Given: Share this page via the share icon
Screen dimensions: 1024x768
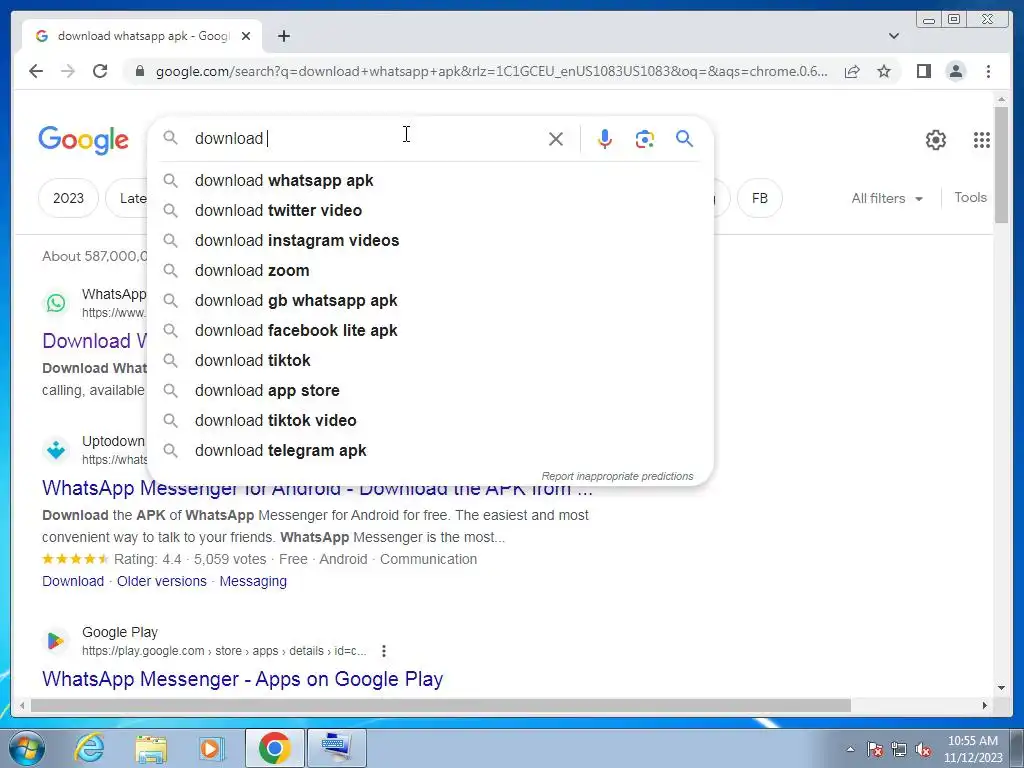Looking at the screenshot, I should click(x=852, y=71).
